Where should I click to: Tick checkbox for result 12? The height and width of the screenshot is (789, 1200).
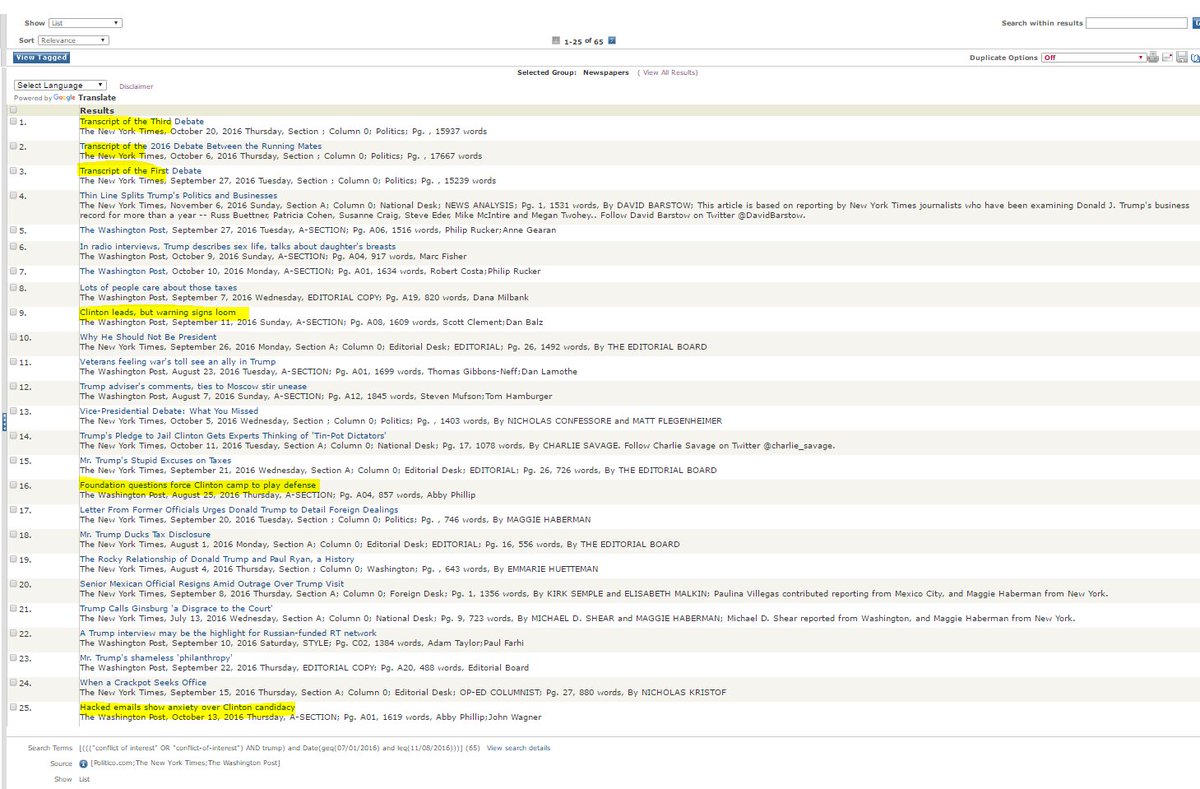coord(13,386)
